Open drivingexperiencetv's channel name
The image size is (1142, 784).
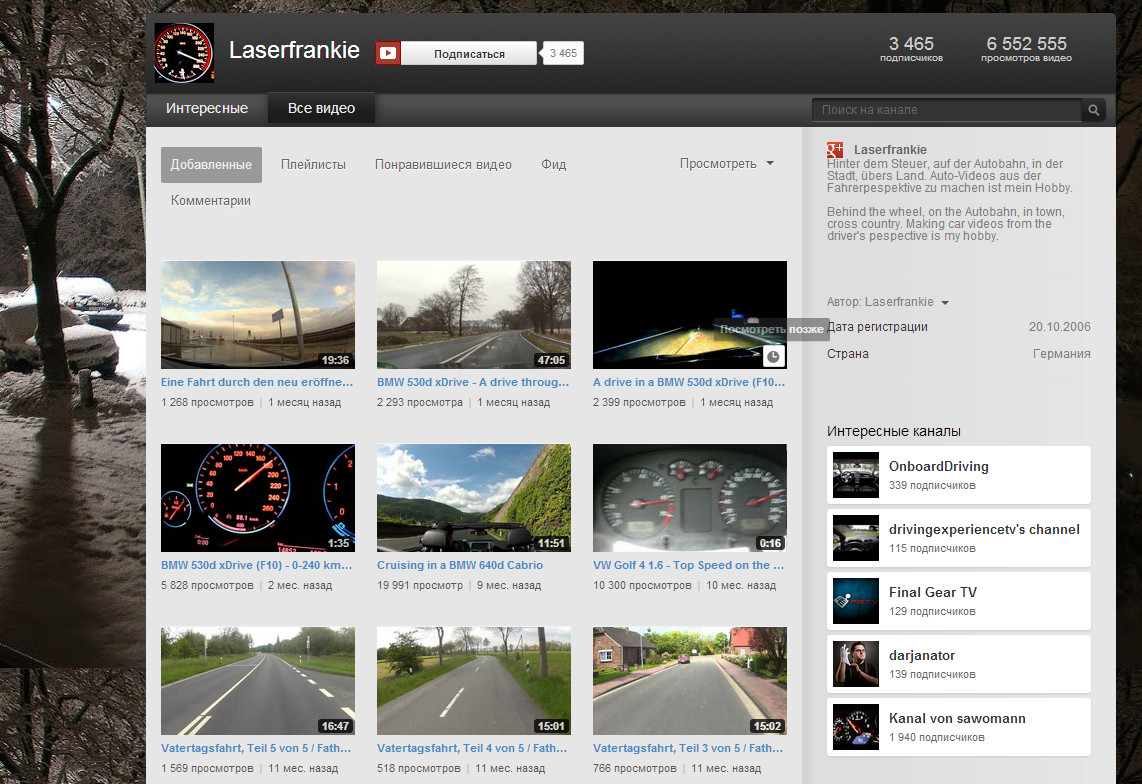coord(984,530)
